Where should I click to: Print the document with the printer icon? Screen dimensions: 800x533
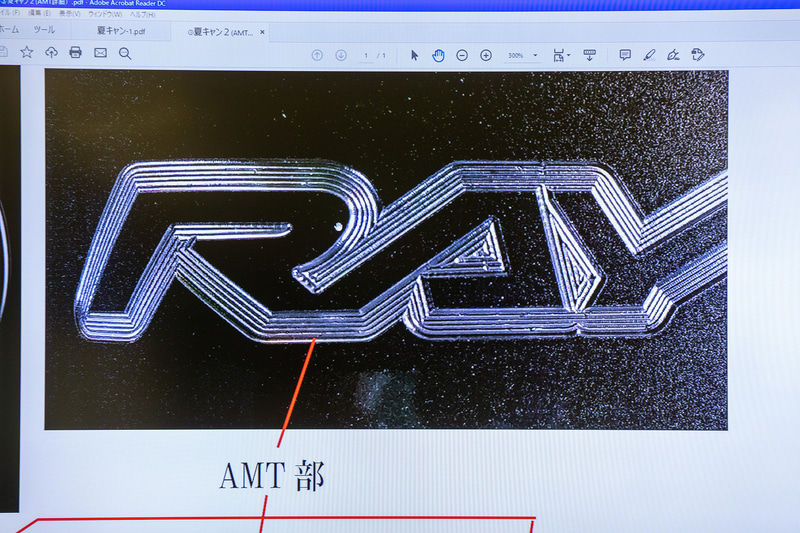[x=76, y=52]
